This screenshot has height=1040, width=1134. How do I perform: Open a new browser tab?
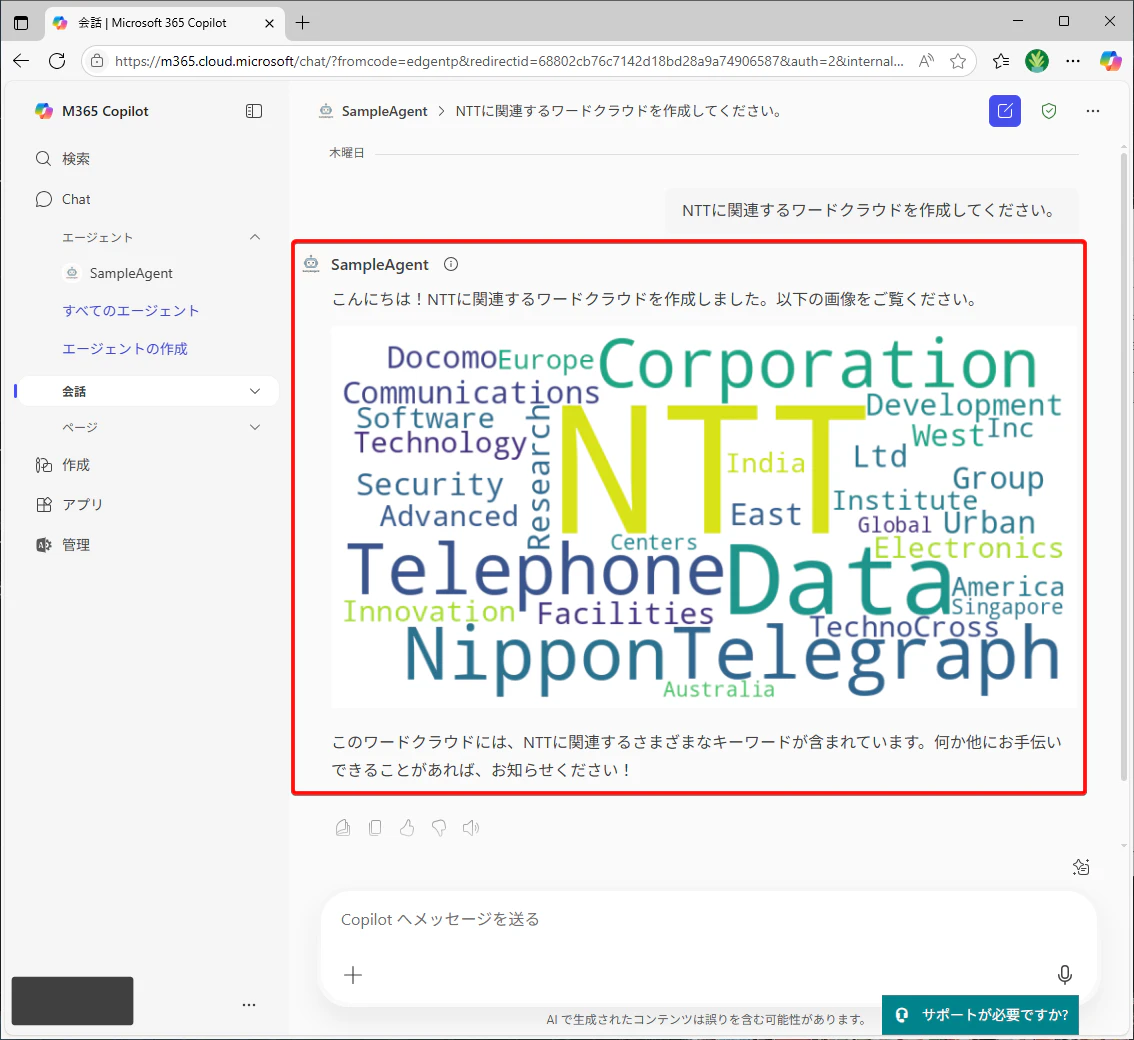(303, 22)
